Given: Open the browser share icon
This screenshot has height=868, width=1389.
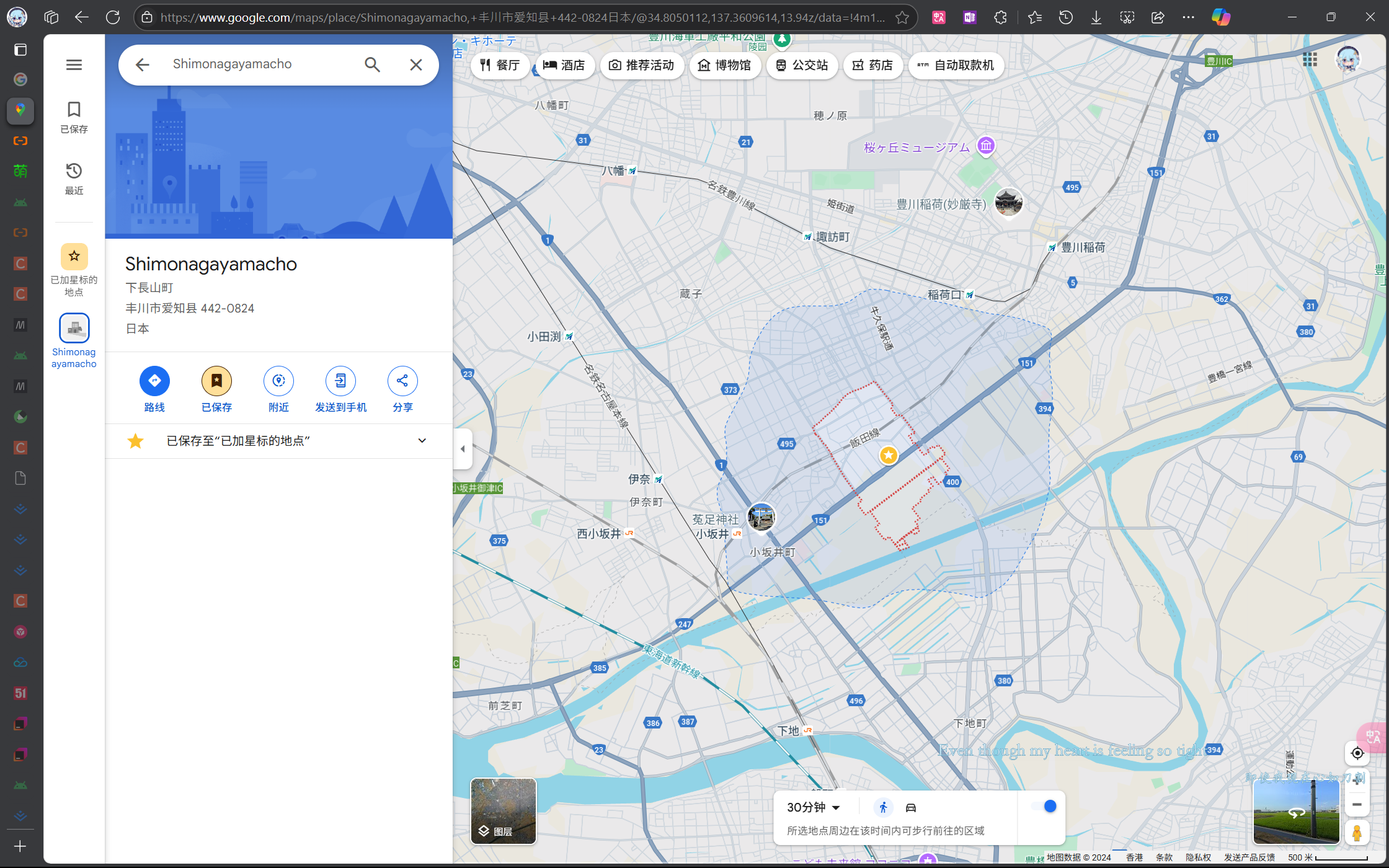Looking at the screenshot, I should 1158,17.
